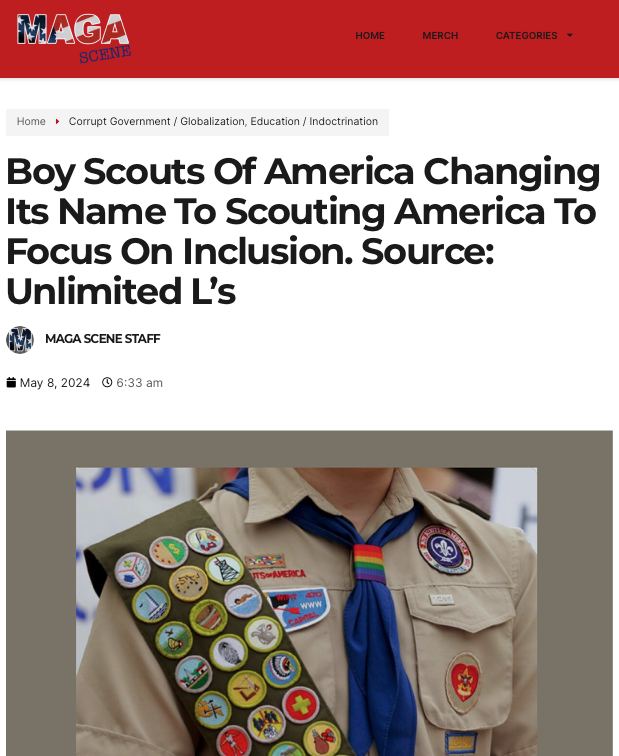
Task: Click the rainbow neckerchief slide in photo
Action: click(369, 564)
